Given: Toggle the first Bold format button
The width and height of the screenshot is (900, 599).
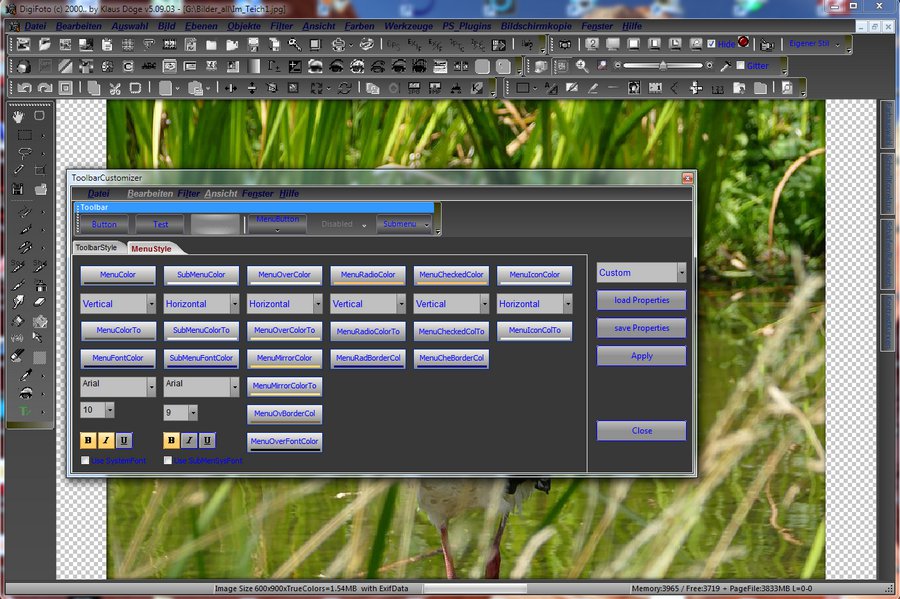Looking at the screenshot, I should click(x=88, y=440).
